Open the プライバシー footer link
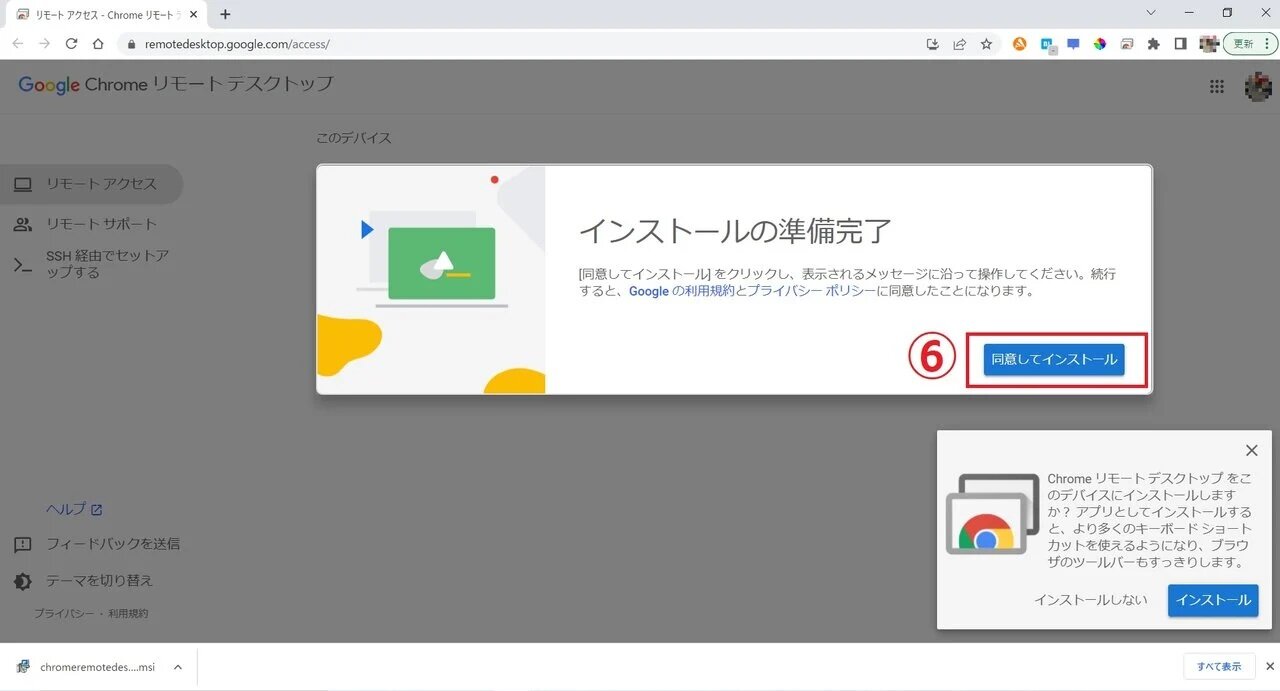 click(x=64, y=613)
